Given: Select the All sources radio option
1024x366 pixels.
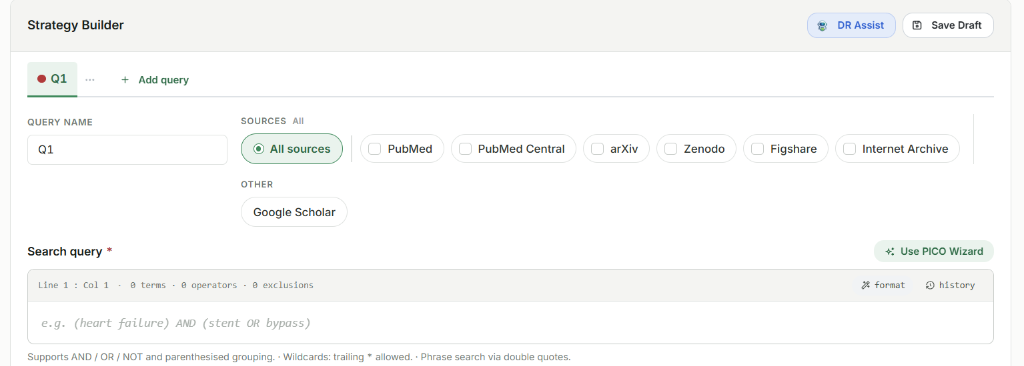Looking at the screenshot, I should [292, 149].
